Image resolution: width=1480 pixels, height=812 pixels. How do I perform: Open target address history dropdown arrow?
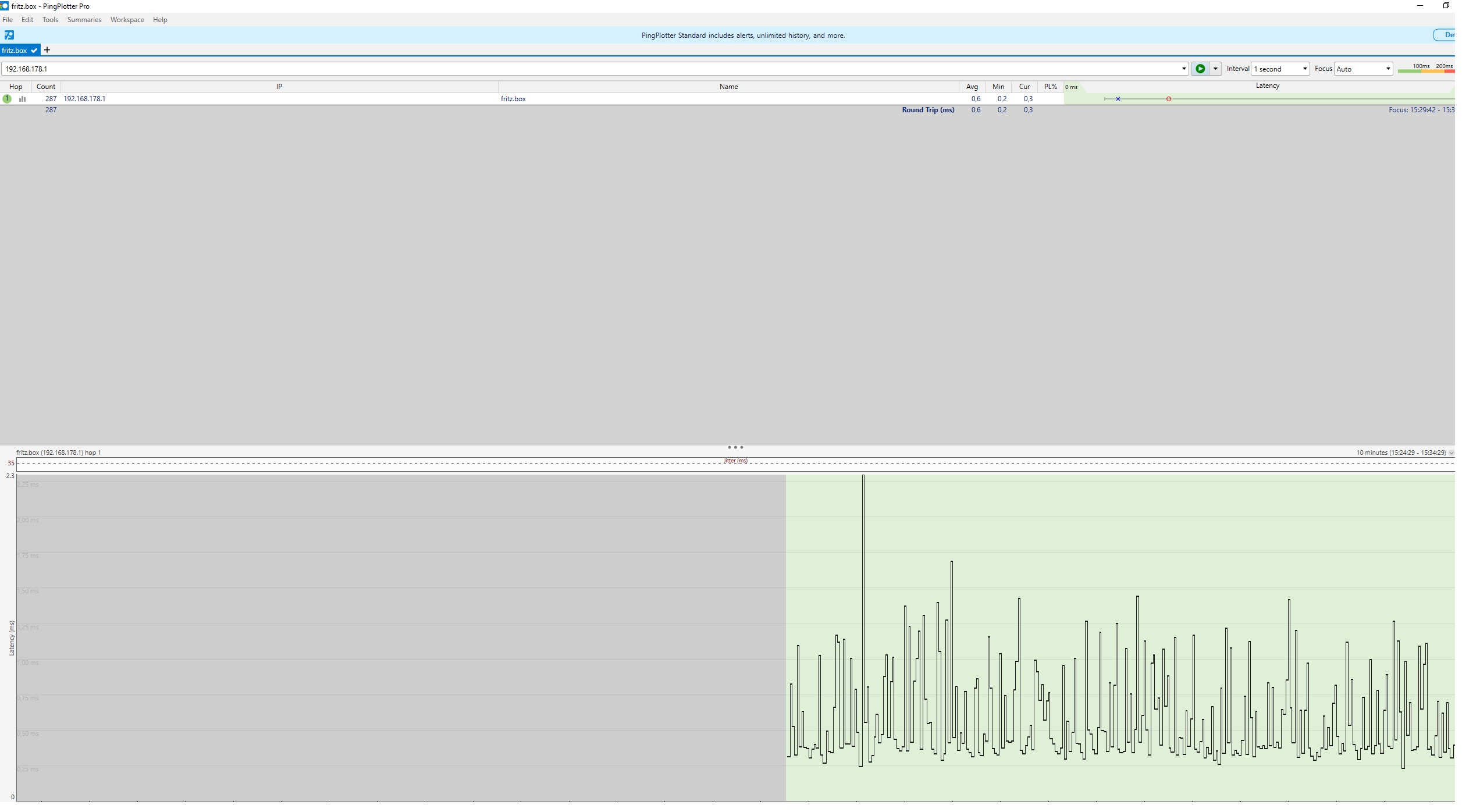click(x=1184, y=69)
